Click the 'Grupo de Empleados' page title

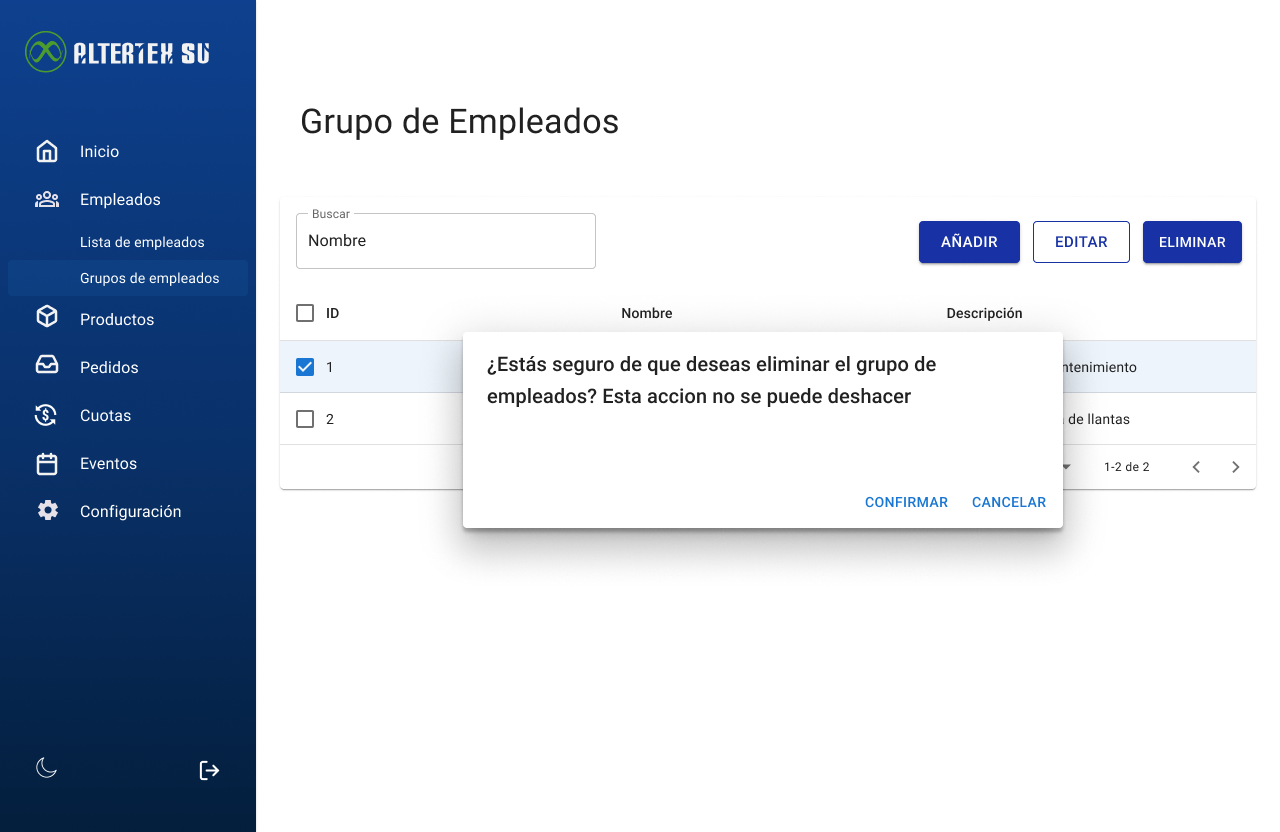point(459,121)
